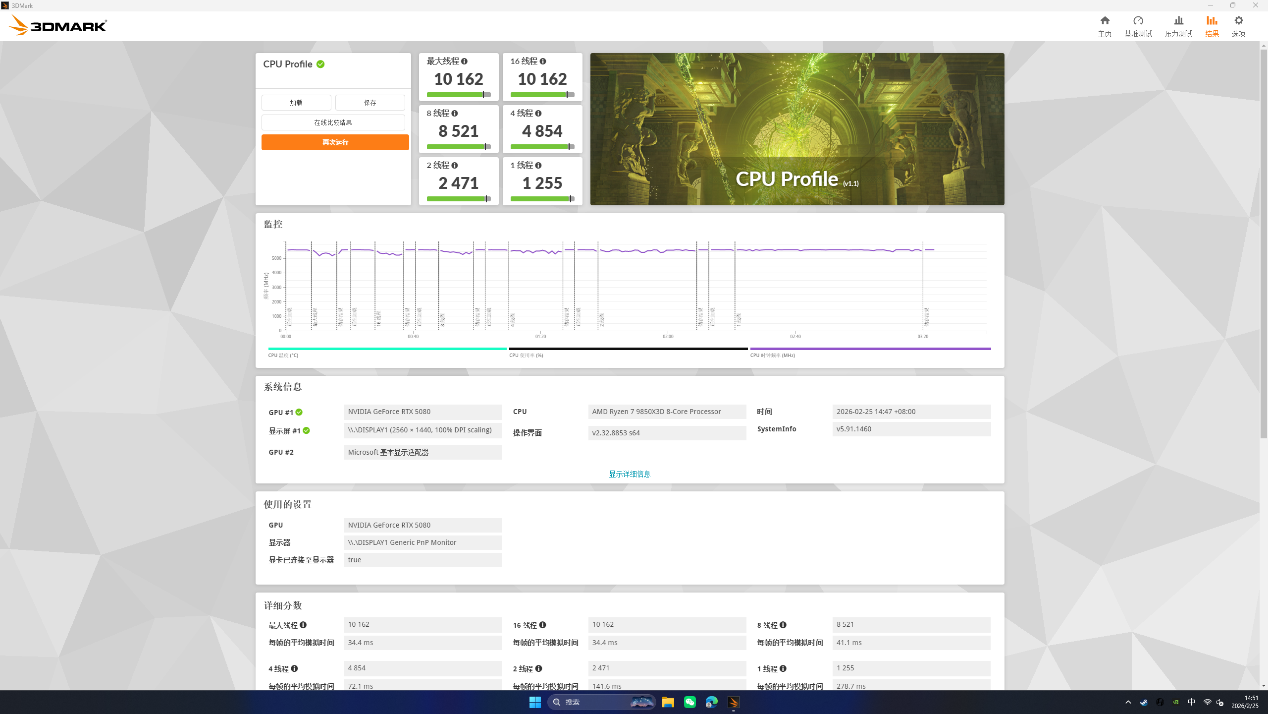This screenshot has width=1268, height=714.
Task: Open the Windows Start menu
Action: coord(535,703)
